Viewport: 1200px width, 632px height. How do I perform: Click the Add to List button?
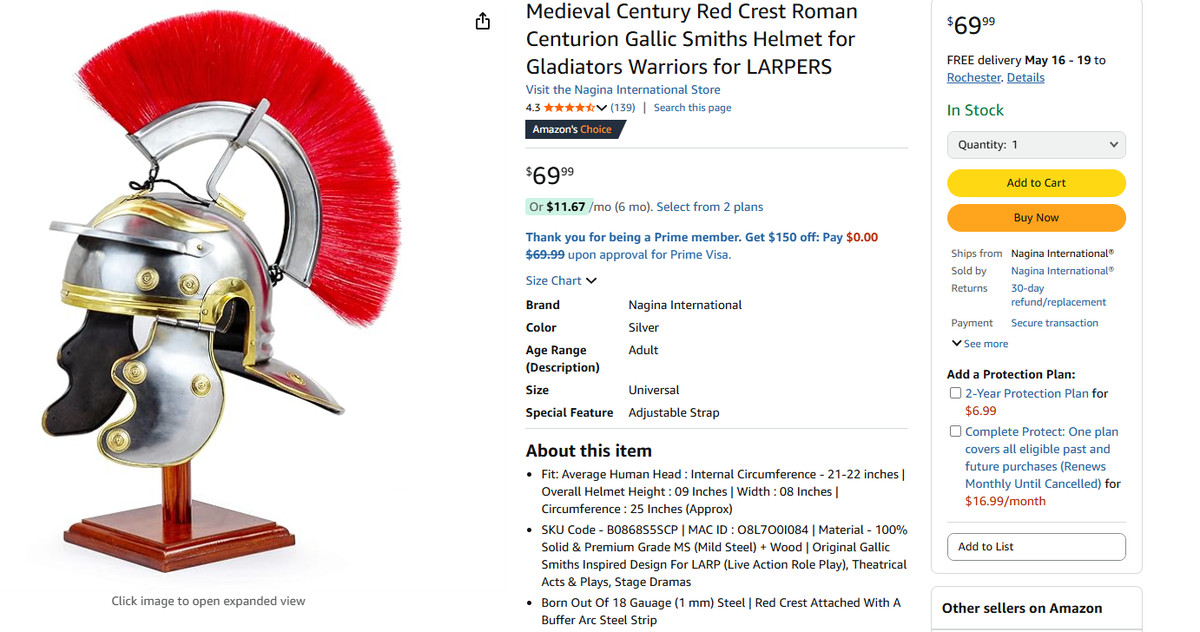pyautogui.click(x=1036, y=547)
